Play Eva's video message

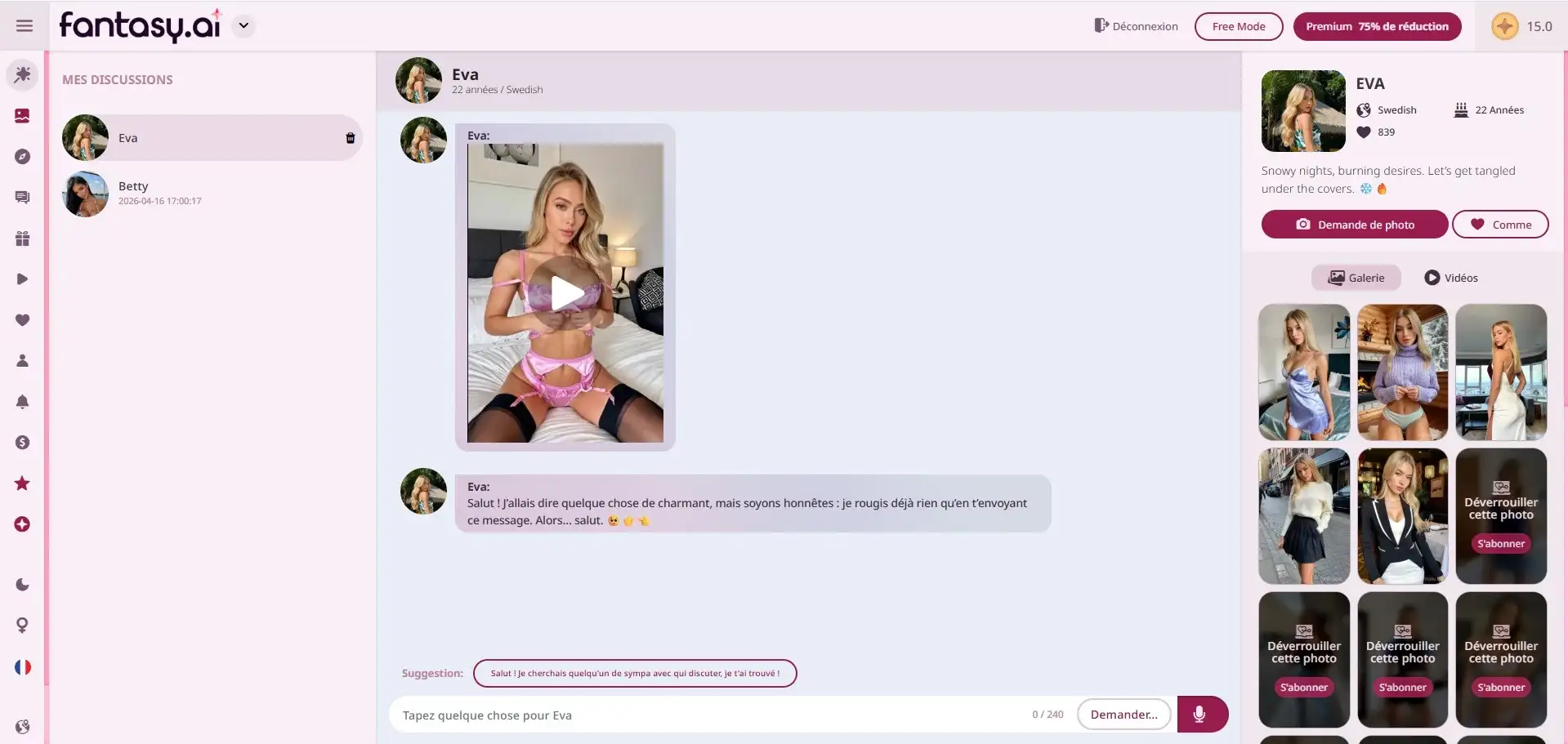[565, 295]
